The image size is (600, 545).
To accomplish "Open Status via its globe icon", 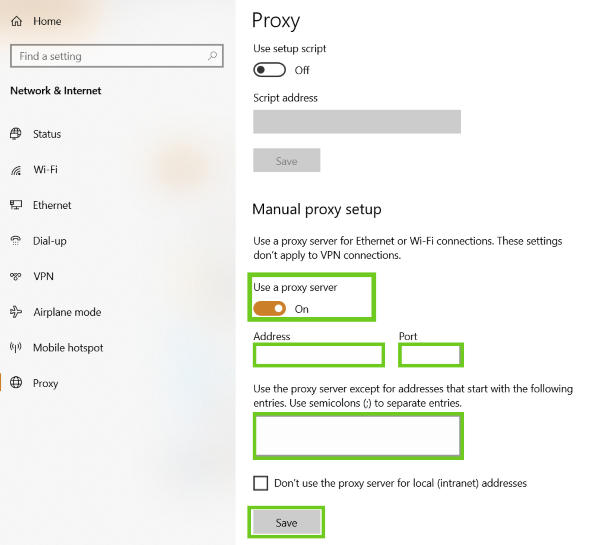I will pyautogui.click(x=16, y=134).
